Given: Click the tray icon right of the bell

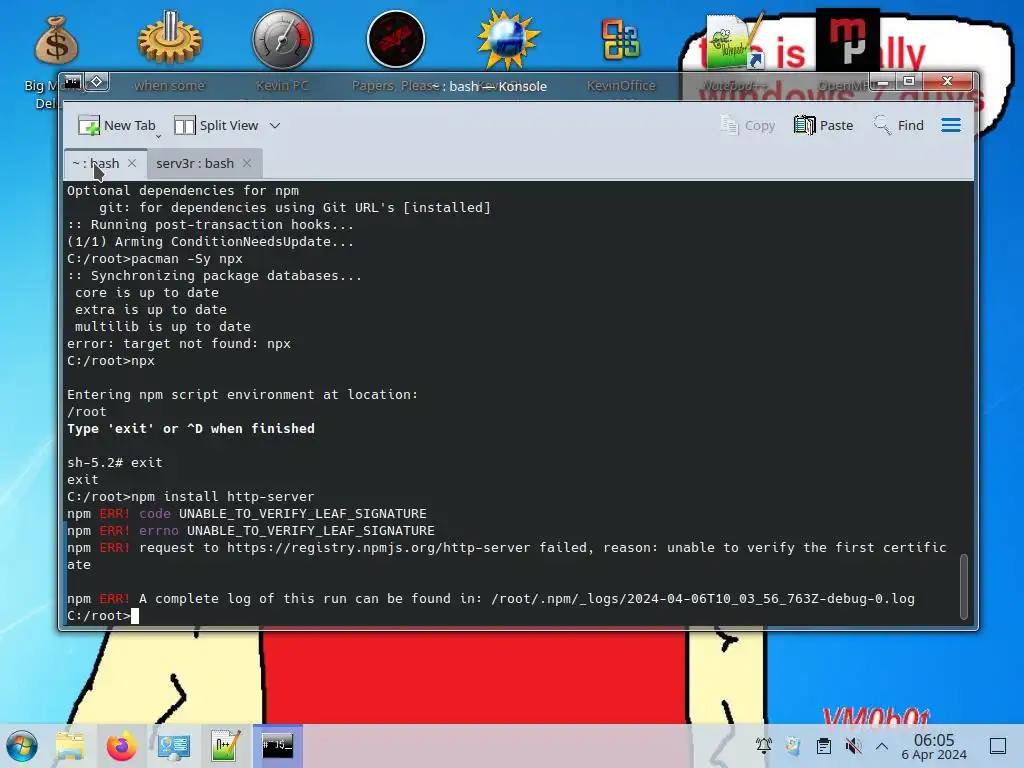Looking at the screenshot, I should click(793, 745).
